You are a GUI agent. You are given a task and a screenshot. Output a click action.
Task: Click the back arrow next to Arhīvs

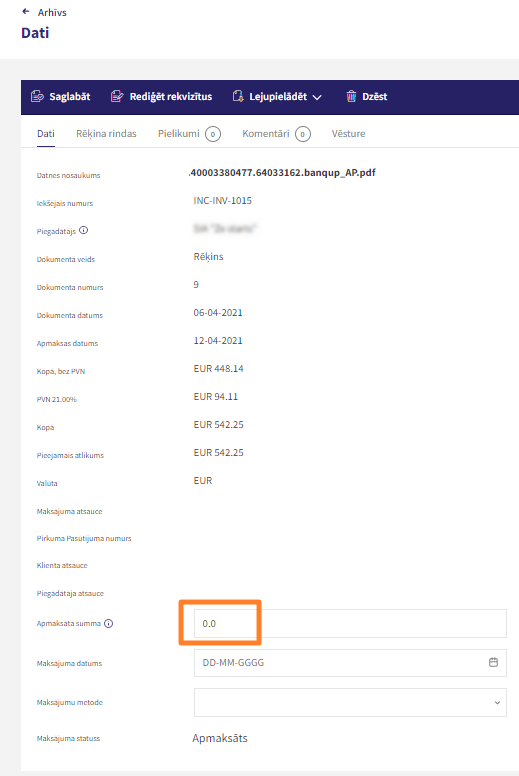pos(26,11)
